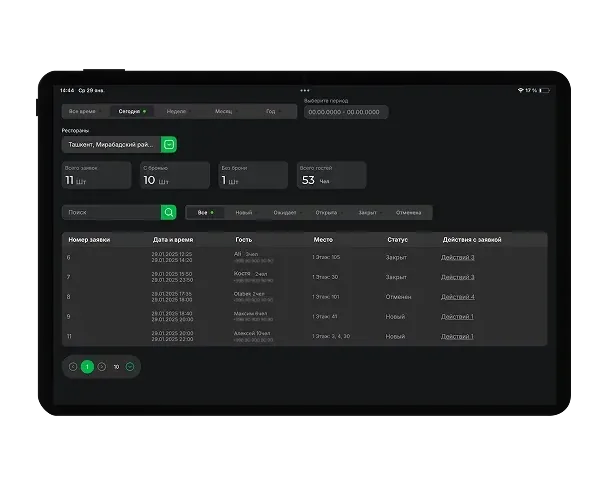Select the Неделя period filter
Viewport: 607px width, 486px height.
178,112
